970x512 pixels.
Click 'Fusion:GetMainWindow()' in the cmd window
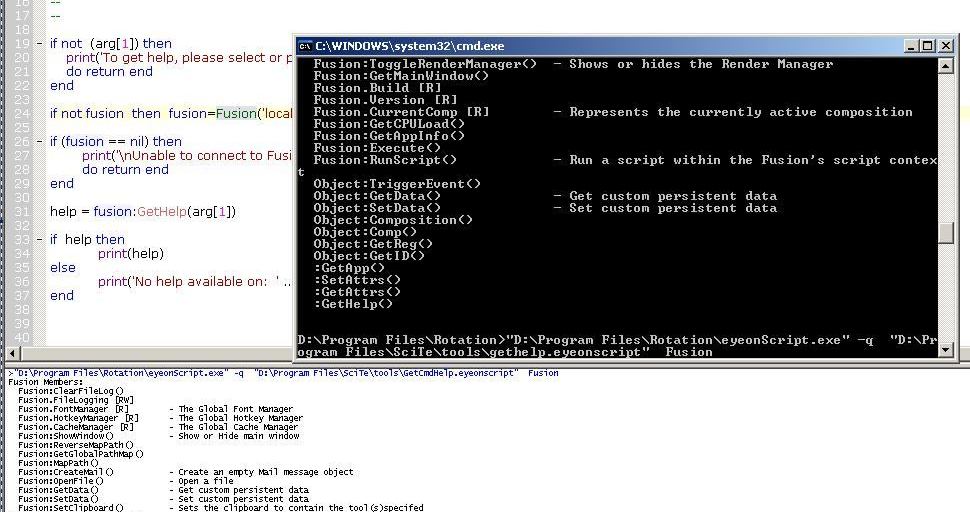pos(401,76)
